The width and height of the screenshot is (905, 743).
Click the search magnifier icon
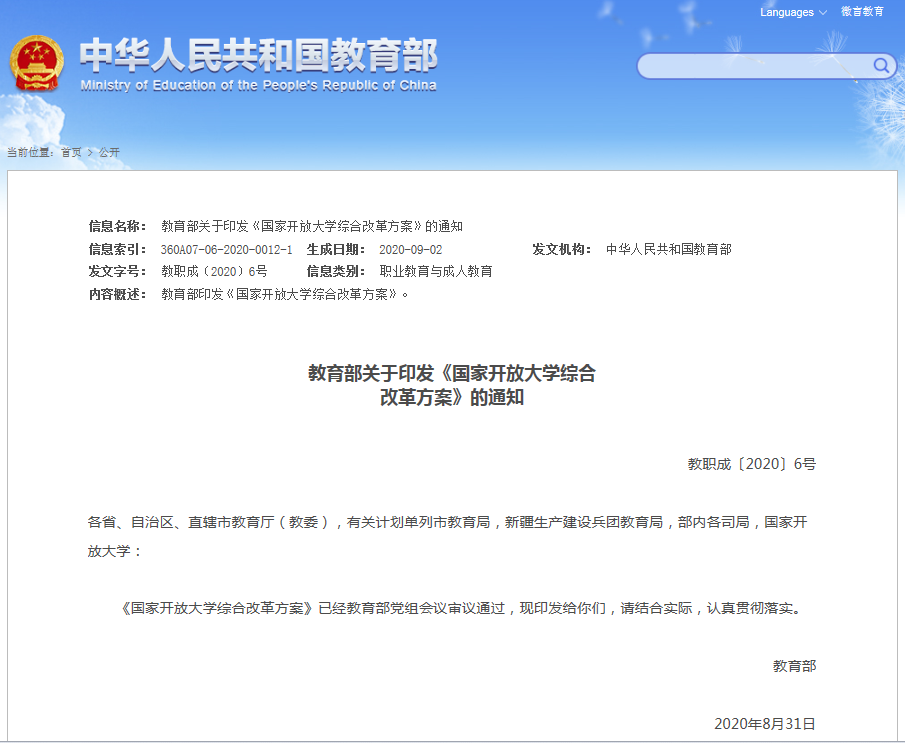(x=881, y=66)
